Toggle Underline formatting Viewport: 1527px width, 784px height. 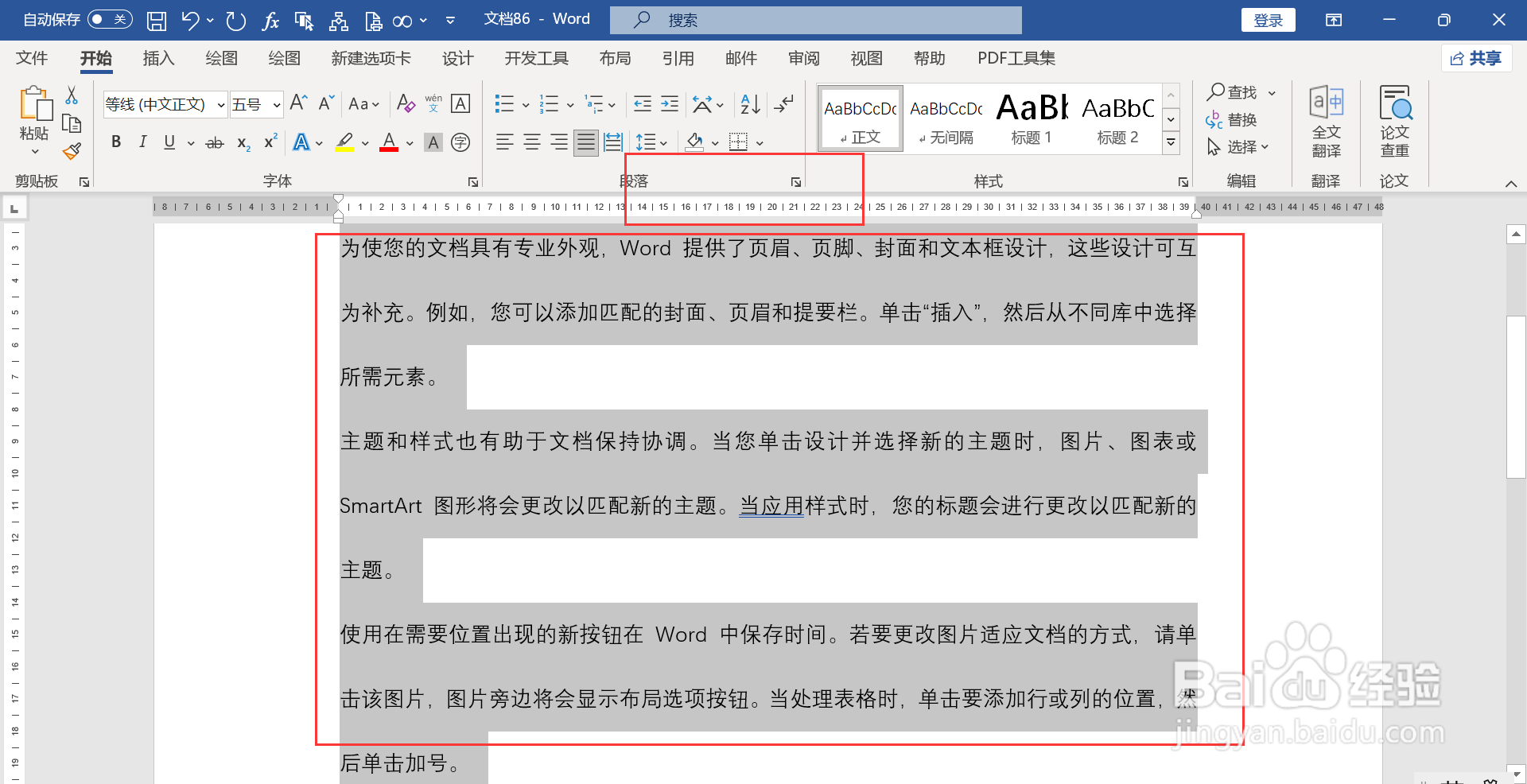169,142
